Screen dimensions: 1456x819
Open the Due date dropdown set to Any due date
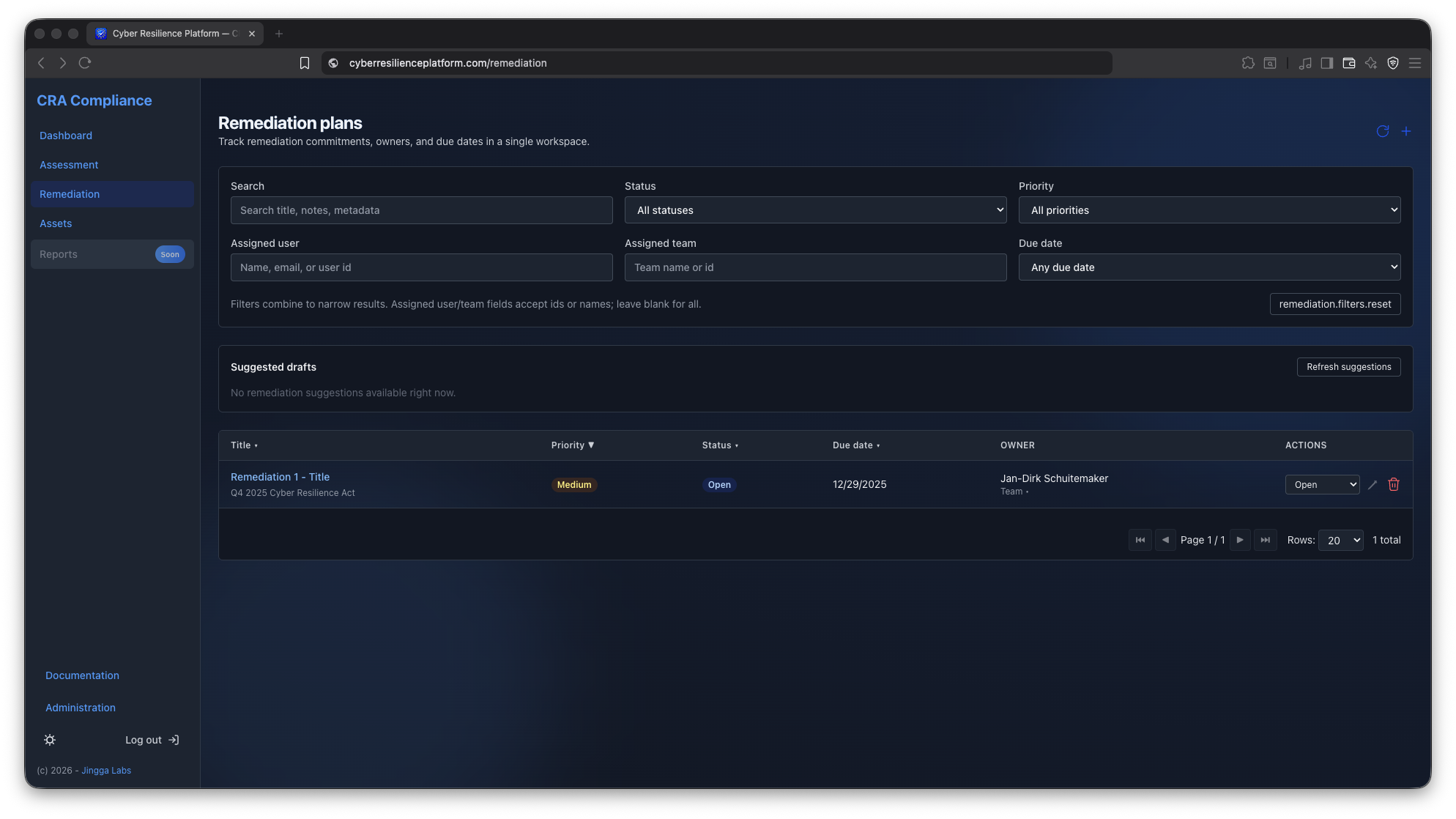point(1209,267)
